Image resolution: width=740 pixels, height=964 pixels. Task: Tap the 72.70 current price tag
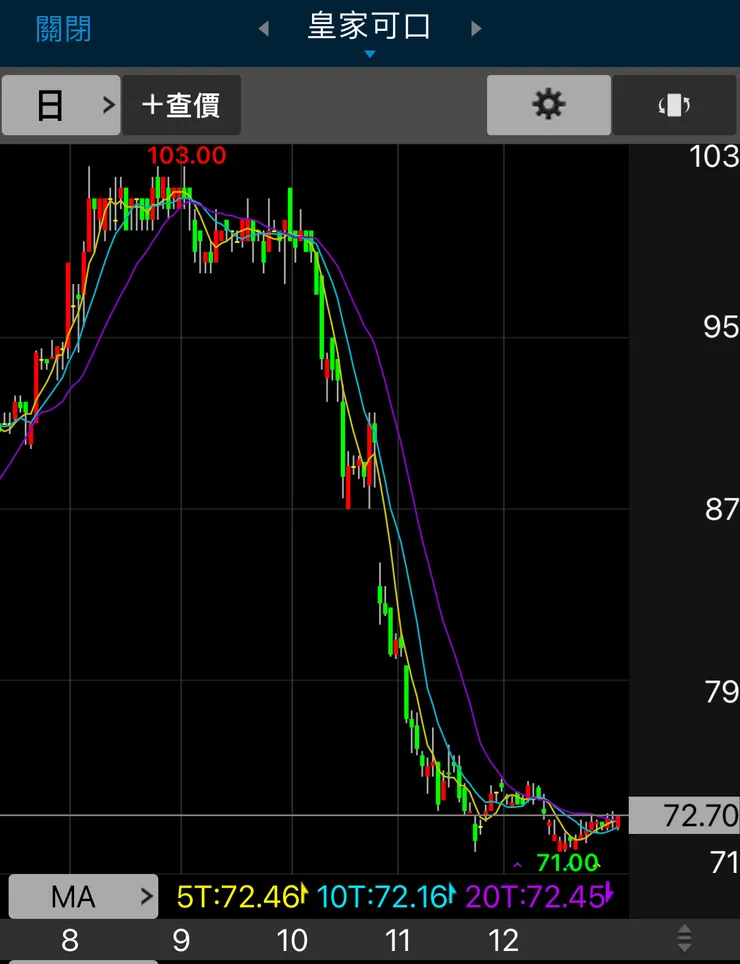point(684,816)
